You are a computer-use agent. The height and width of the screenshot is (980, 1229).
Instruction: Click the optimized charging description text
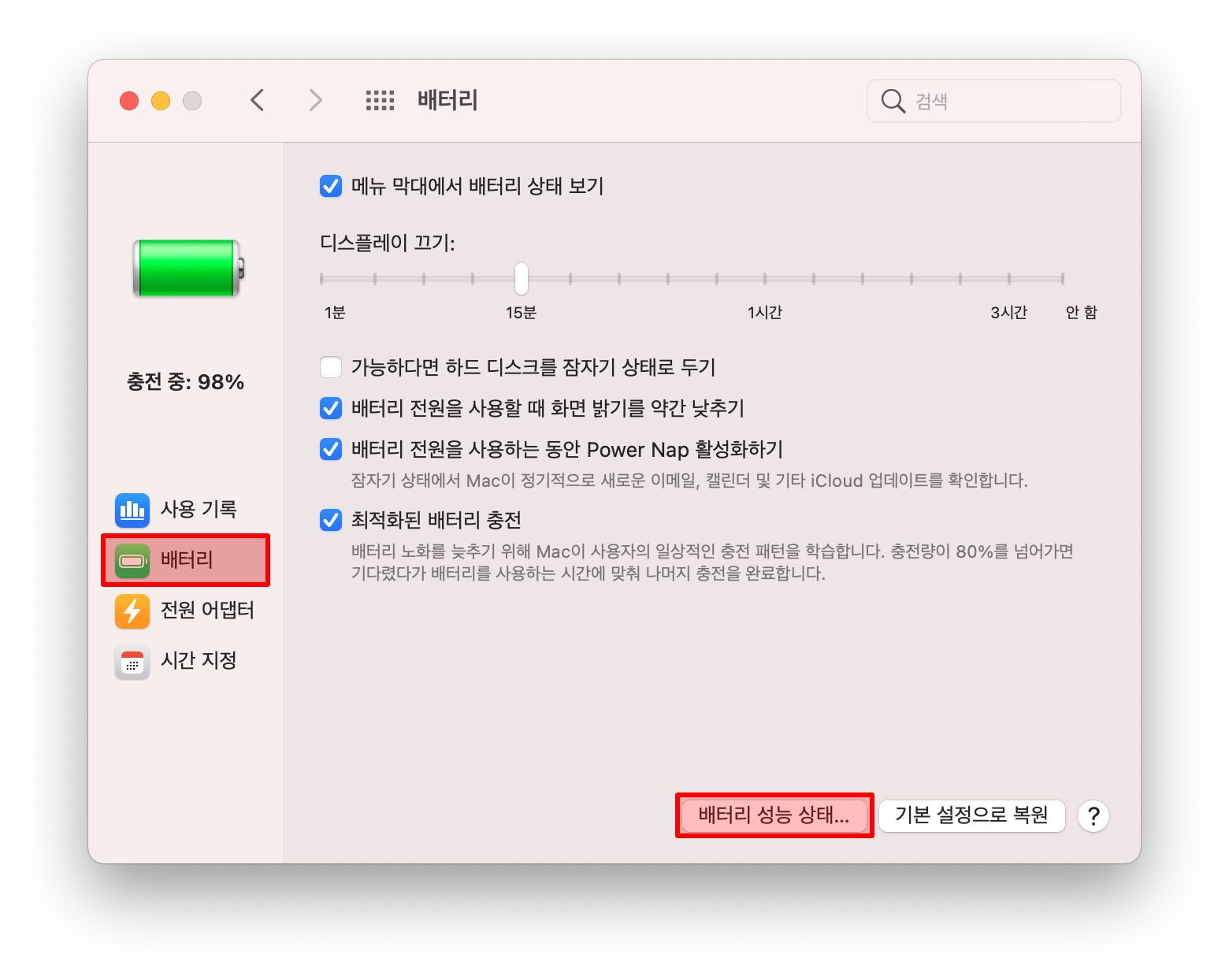pos(712,562)
